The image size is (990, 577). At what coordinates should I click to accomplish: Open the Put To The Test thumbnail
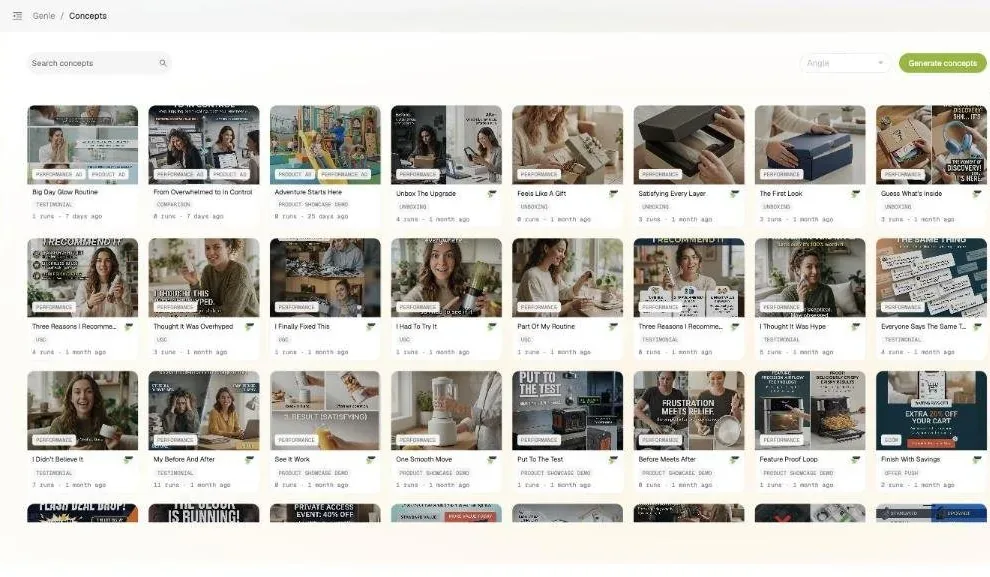coord(568,410)
